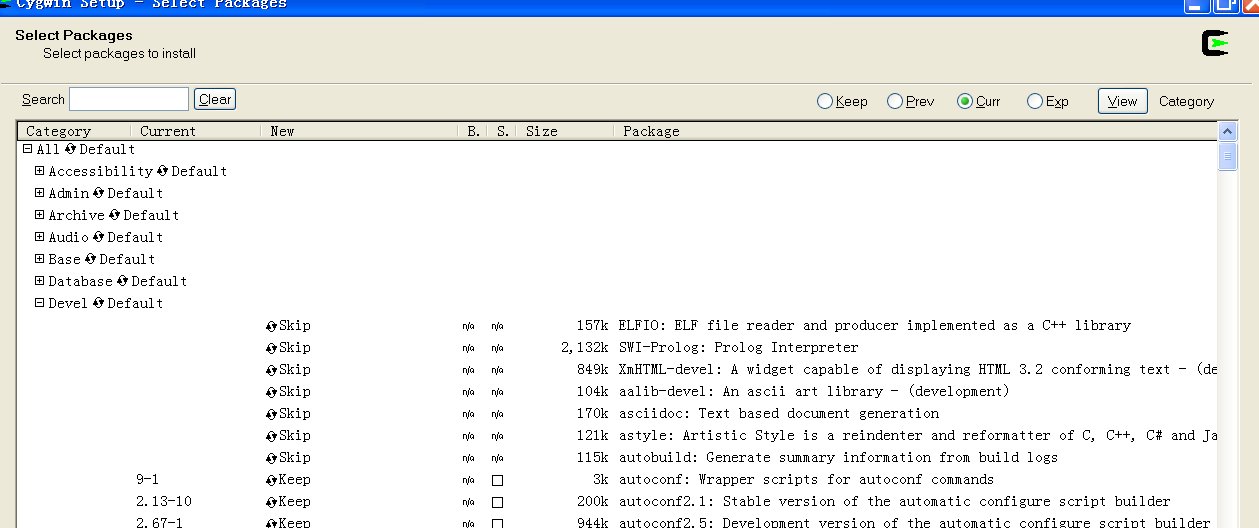Click the Package column header
This screenshot has width=1259, height=528.
pyautogui.click(x=915, y=131)
